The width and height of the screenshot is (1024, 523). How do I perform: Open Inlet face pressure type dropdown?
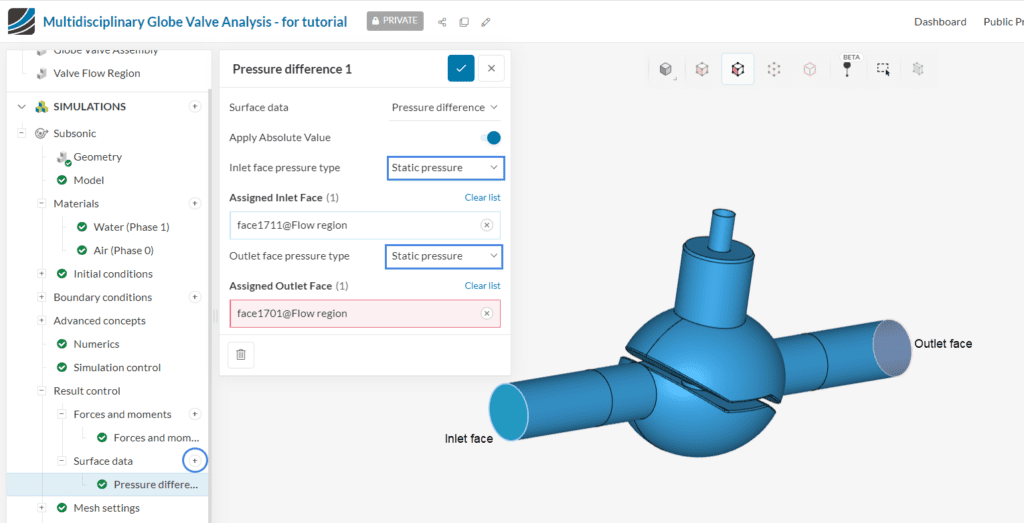[445, 168]
